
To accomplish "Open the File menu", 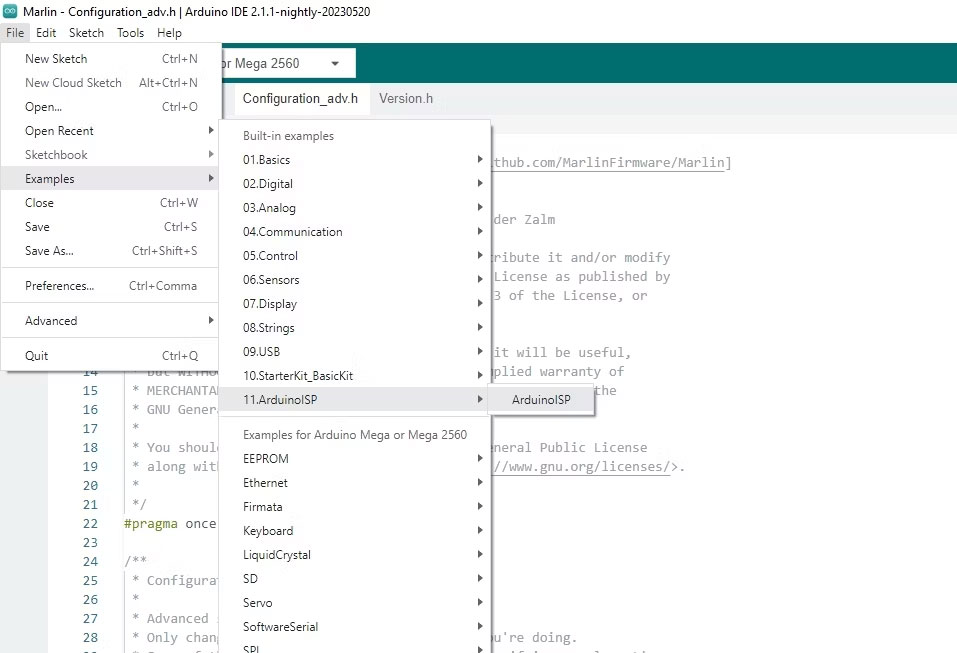I will click(15, 33).
